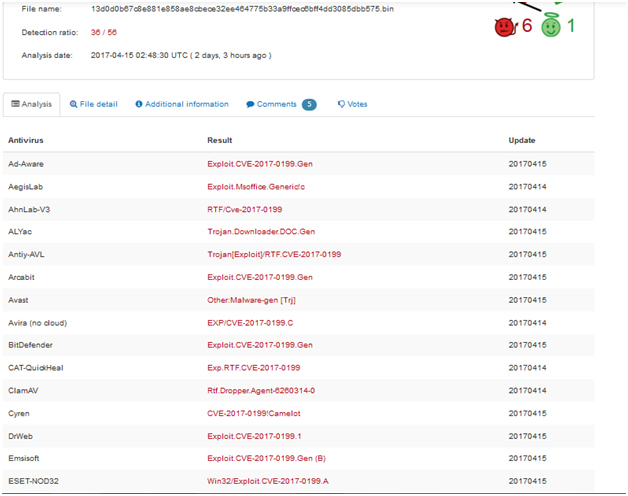
Task: Switch to the File detail tab
Action: tap(94, 104)
